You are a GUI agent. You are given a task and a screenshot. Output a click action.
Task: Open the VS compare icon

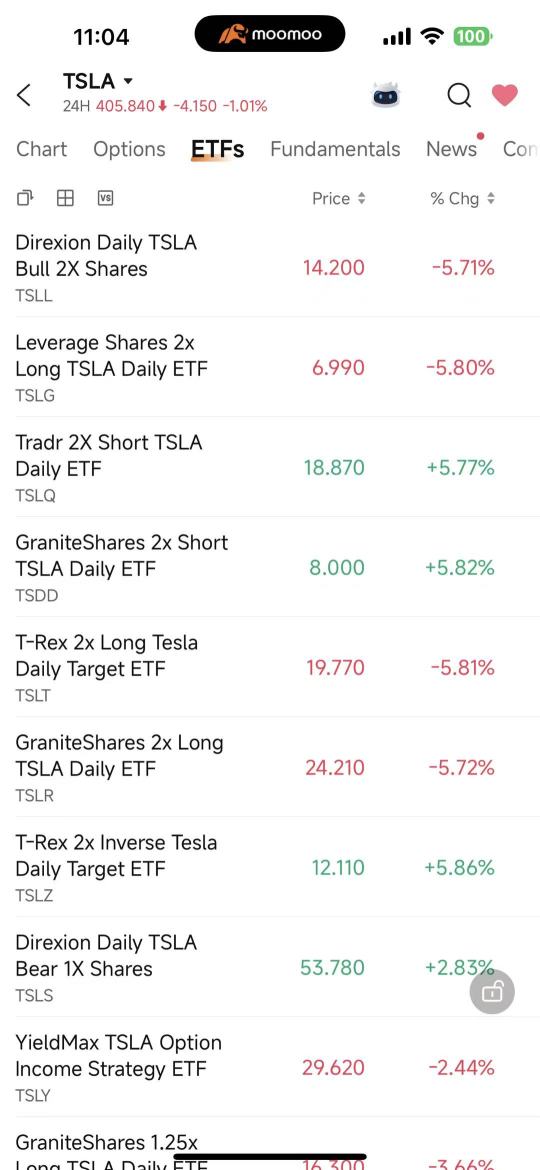105,198
